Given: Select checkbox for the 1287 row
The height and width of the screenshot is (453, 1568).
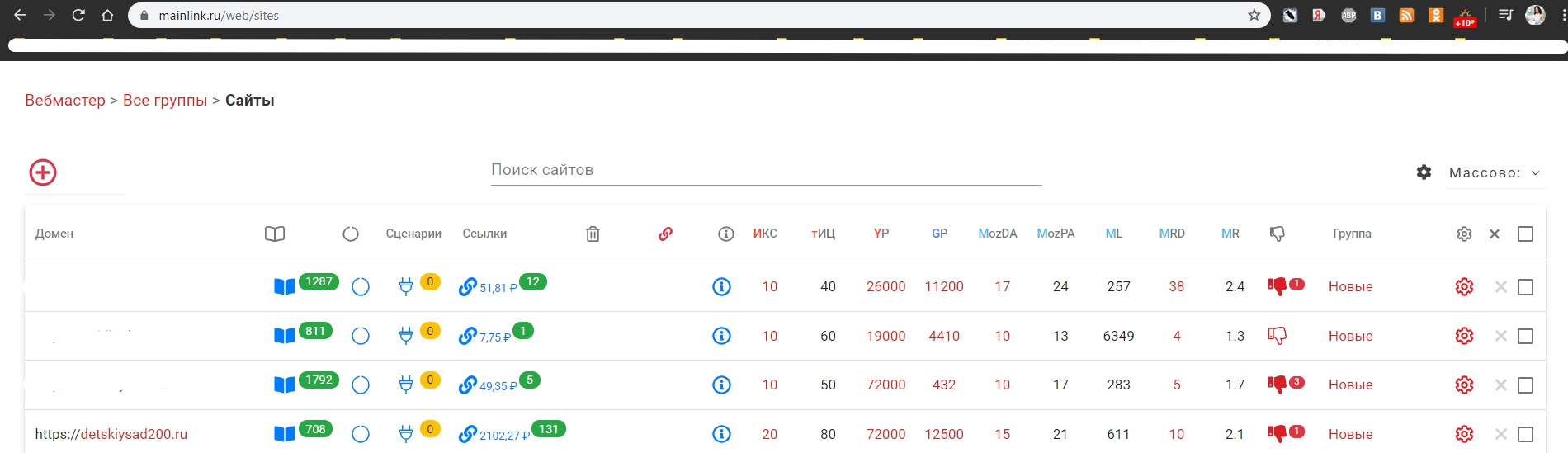Looking at the screenshot, I should [x=1525, y=287].
